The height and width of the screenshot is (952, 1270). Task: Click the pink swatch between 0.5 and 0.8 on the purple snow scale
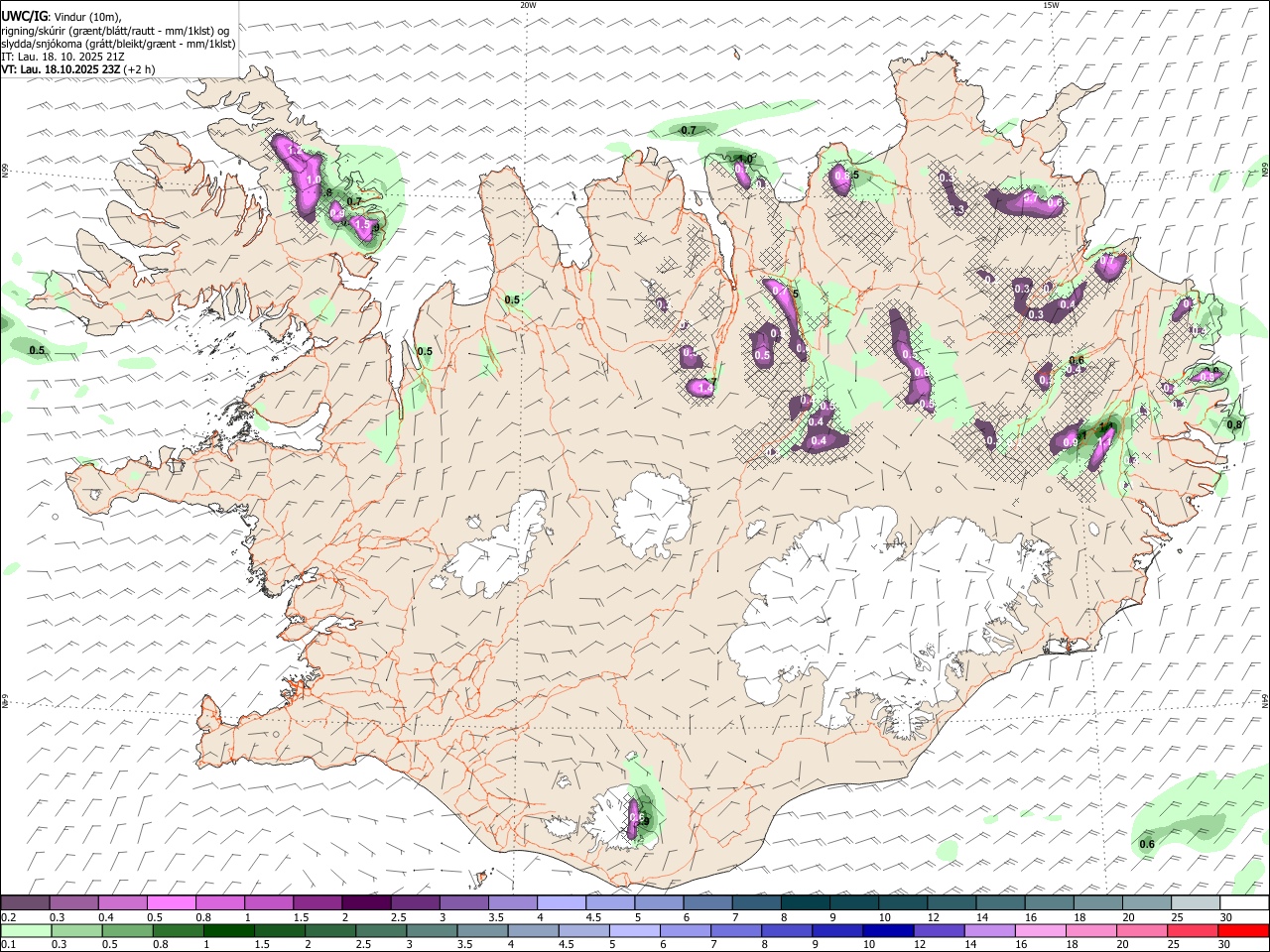click(x=172, y=903)
